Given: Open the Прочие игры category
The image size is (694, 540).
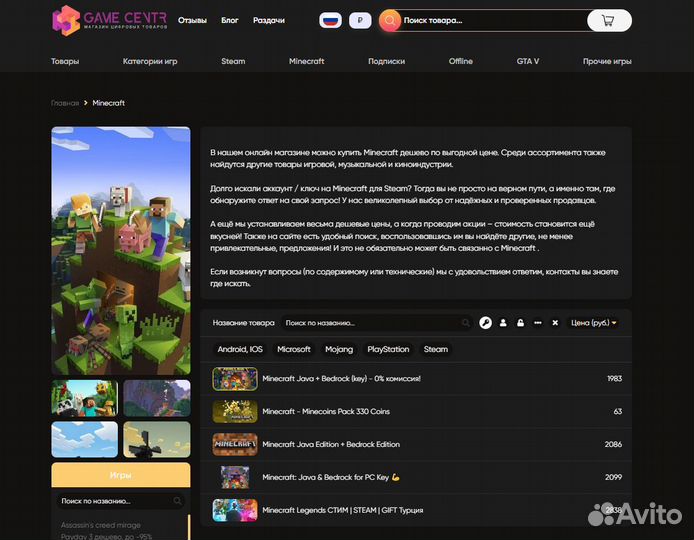Looking at the screenshot, I should pyautogui.click(x=607, y=61).
